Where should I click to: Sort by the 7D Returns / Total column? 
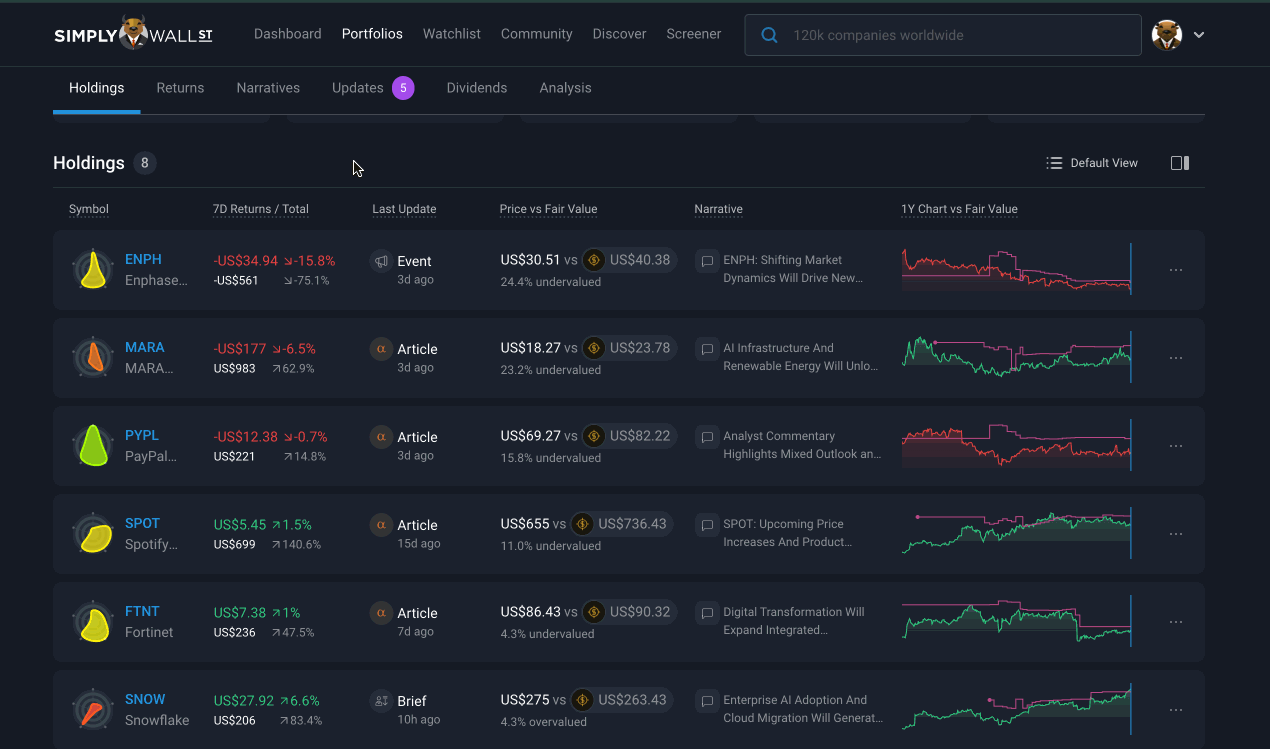pos(261,209)
